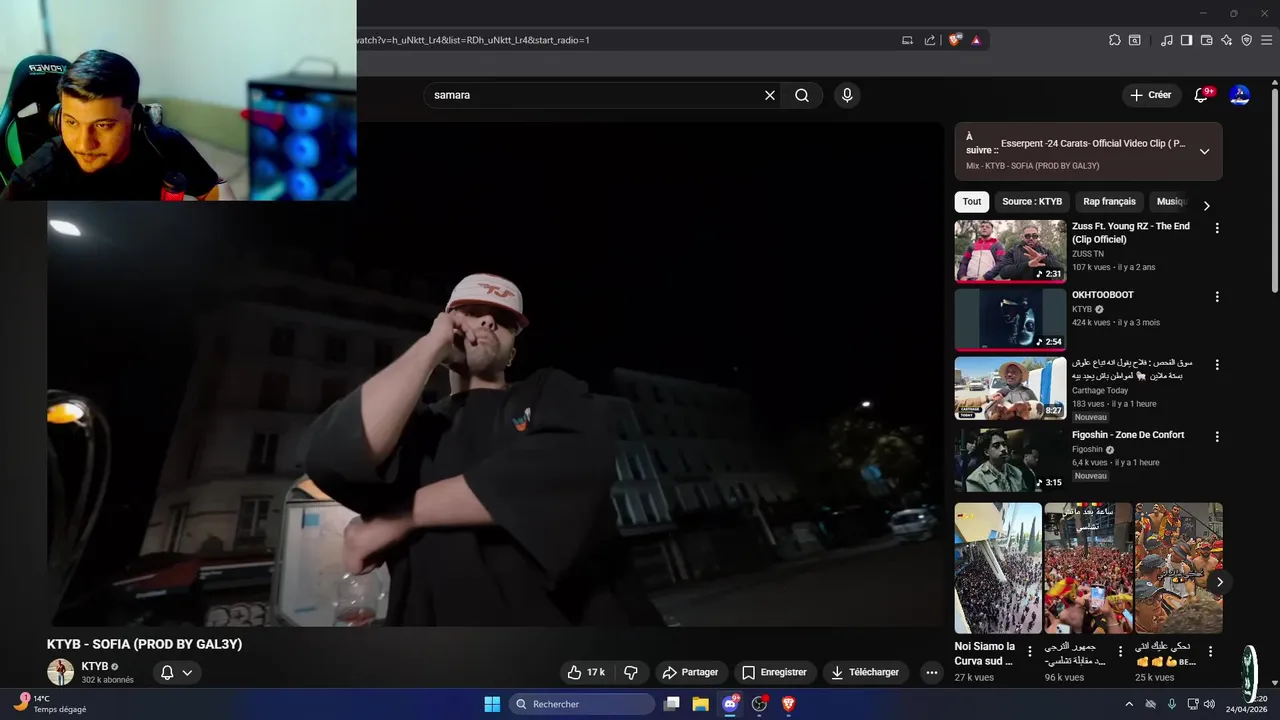Open Brave Rewards triangle icon
The height and width of the screenshot is (720, 1280).
(x=976, y=40)
